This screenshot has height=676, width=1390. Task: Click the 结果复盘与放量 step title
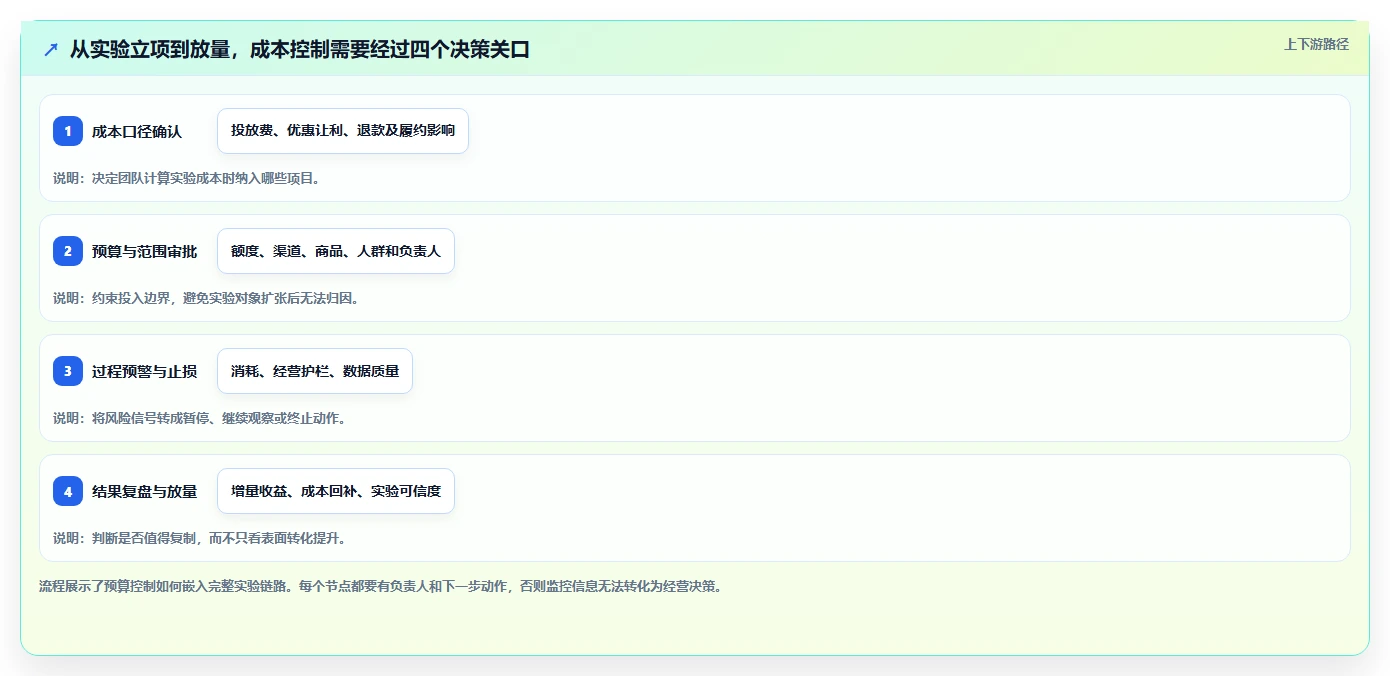[144, 491]
